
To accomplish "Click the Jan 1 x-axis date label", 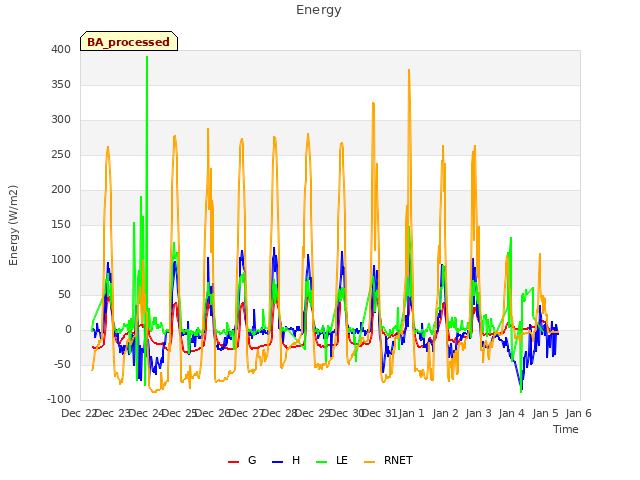I will (412, 413).
